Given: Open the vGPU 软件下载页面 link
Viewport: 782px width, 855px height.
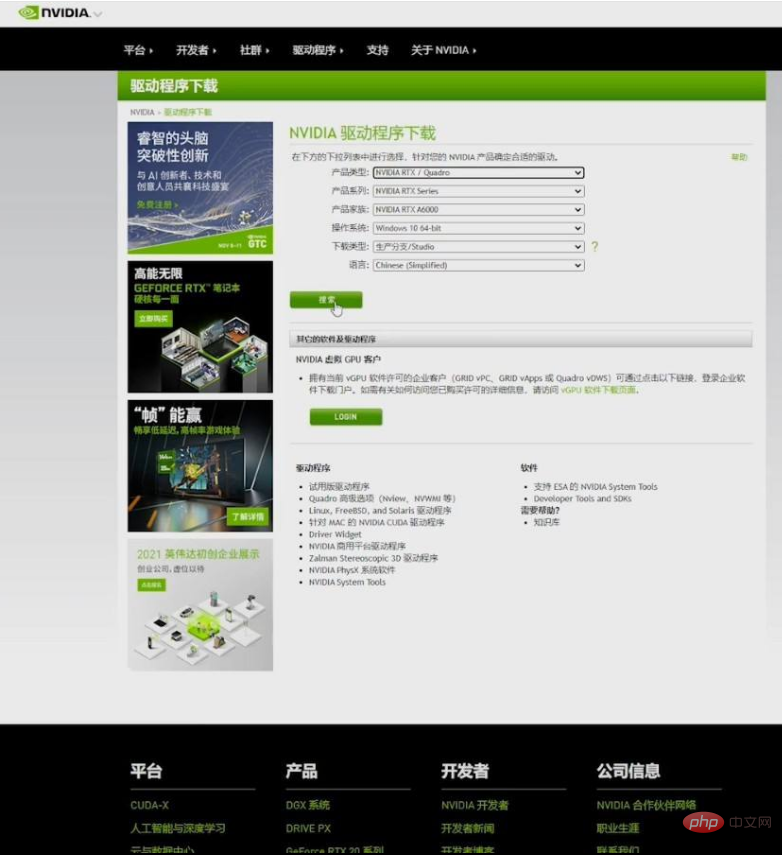Looking at the screenshot, I should pos(599,390).
